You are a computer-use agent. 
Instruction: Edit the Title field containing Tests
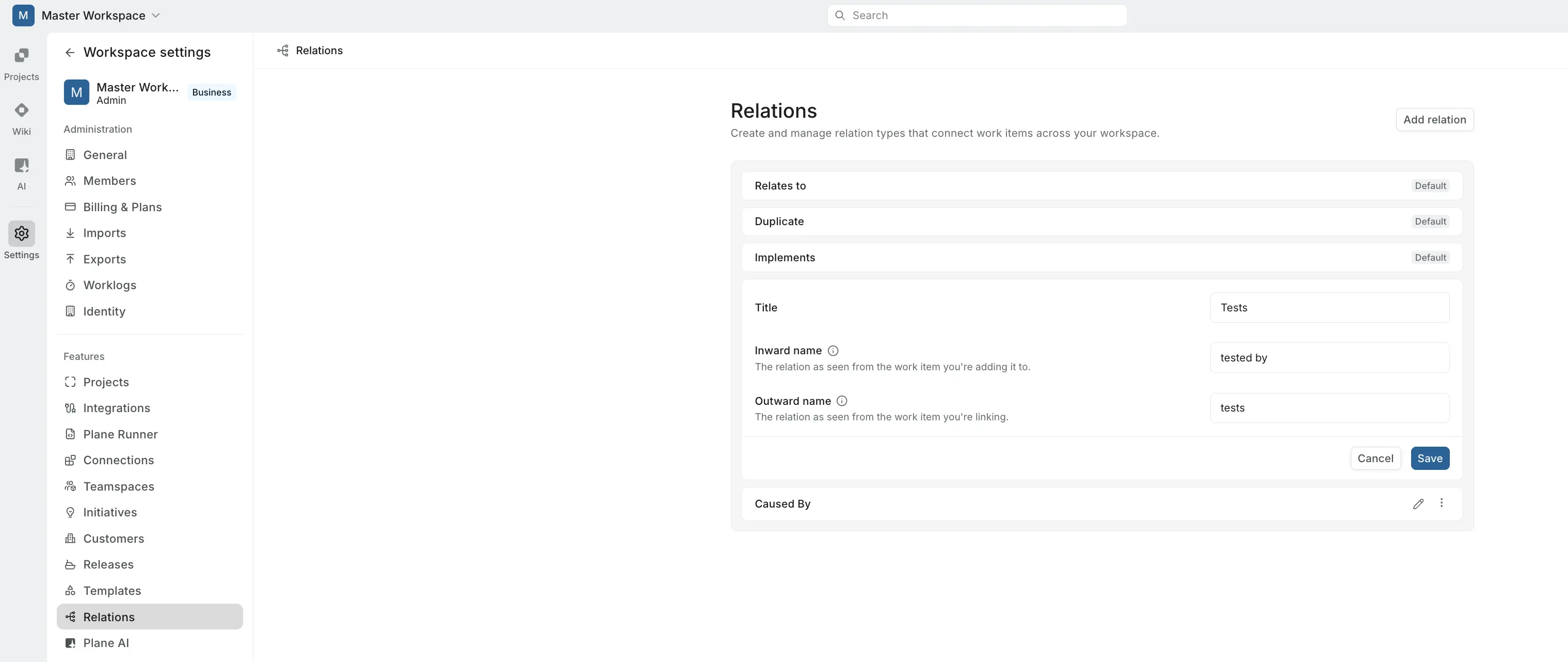1331,308
